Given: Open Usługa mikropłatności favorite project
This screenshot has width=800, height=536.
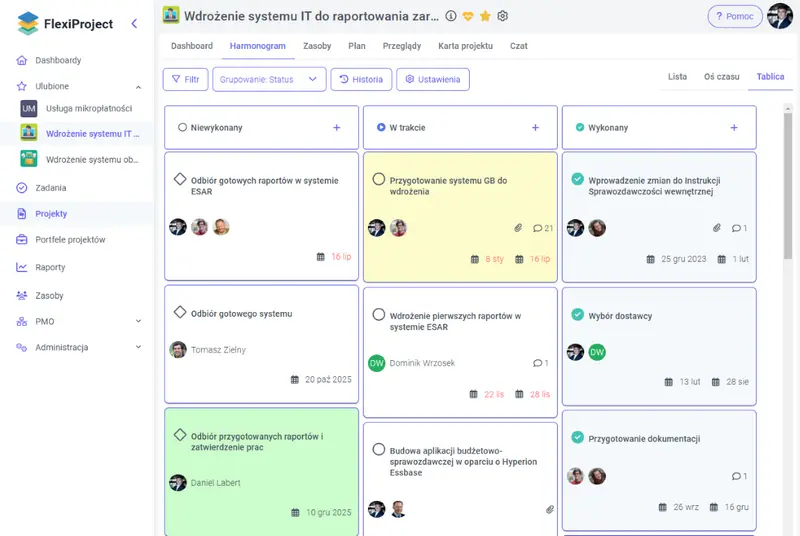Looking at the screenshot, I should pyautogui.click(x=89, y=108).
